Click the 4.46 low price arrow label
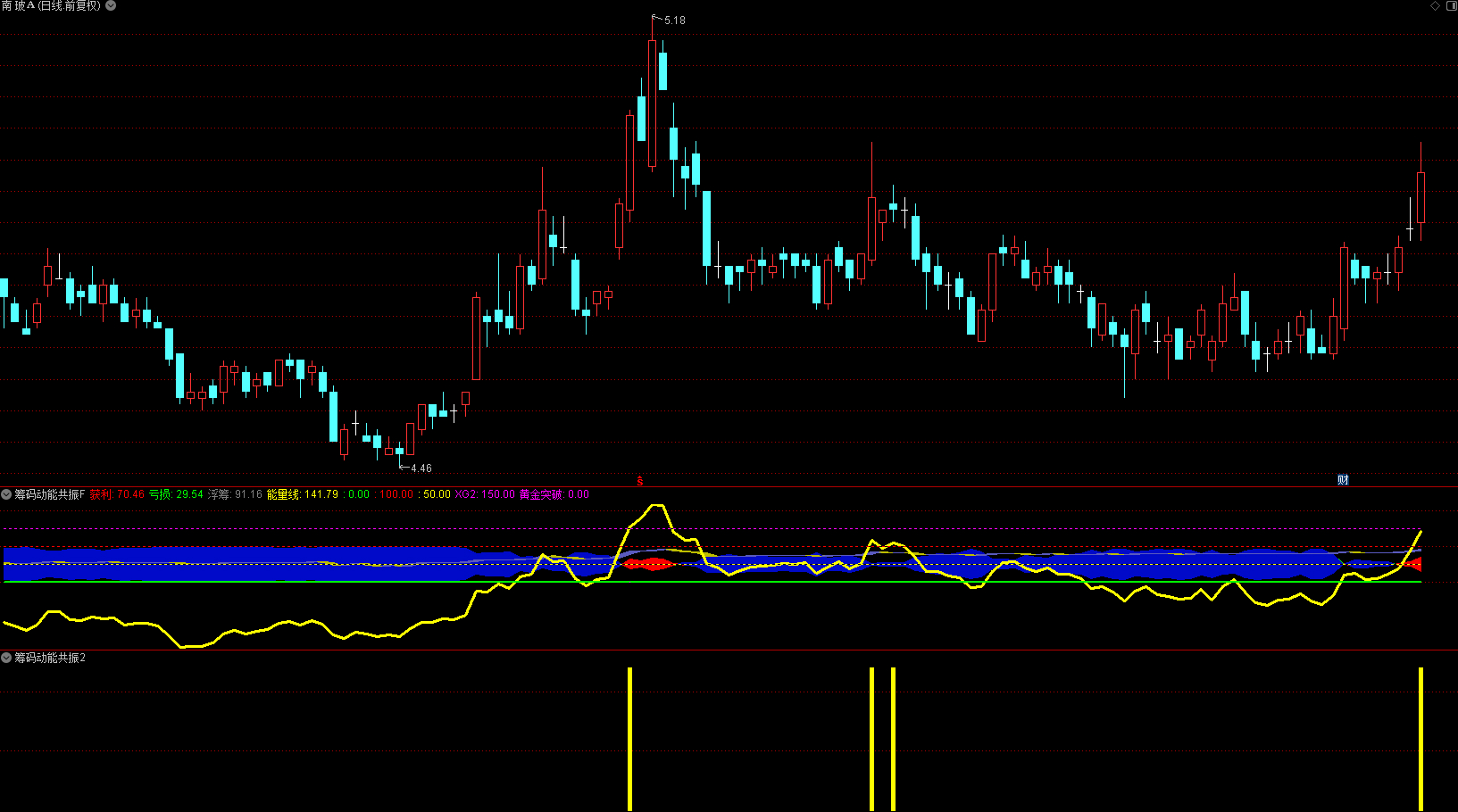Image resolution: width=1458 pixels, height=812 pixels. (418, 468)
